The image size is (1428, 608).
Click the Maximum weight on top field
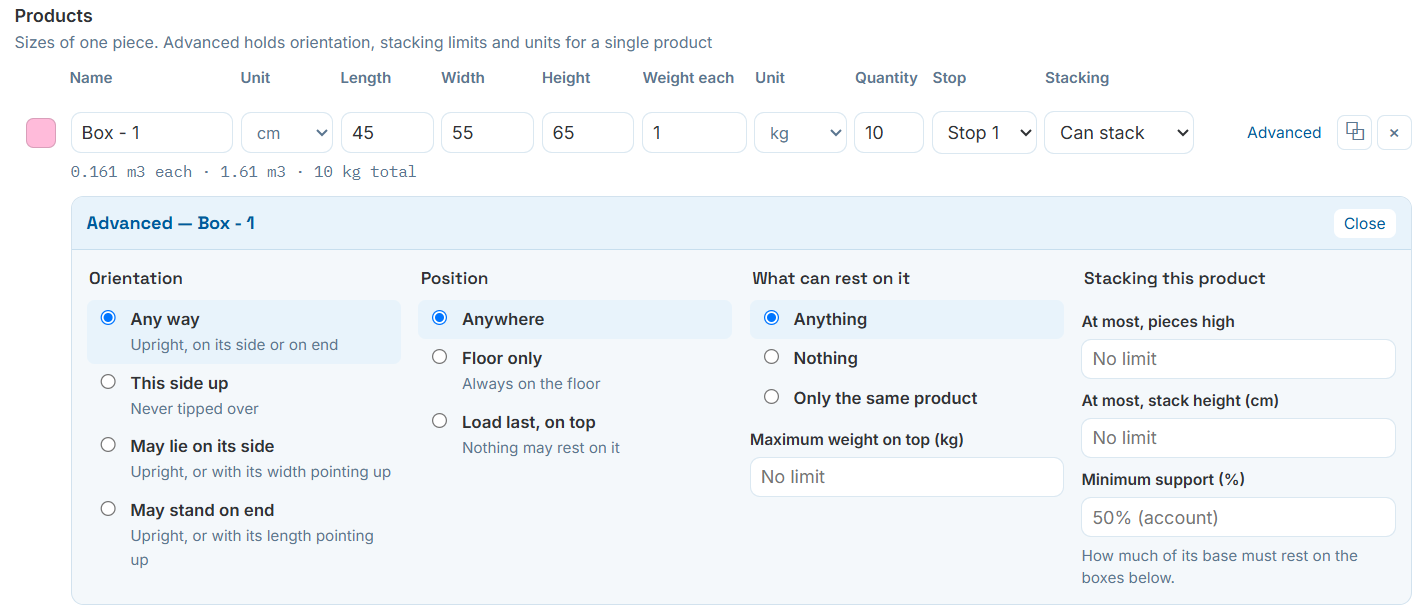point(907,477)
